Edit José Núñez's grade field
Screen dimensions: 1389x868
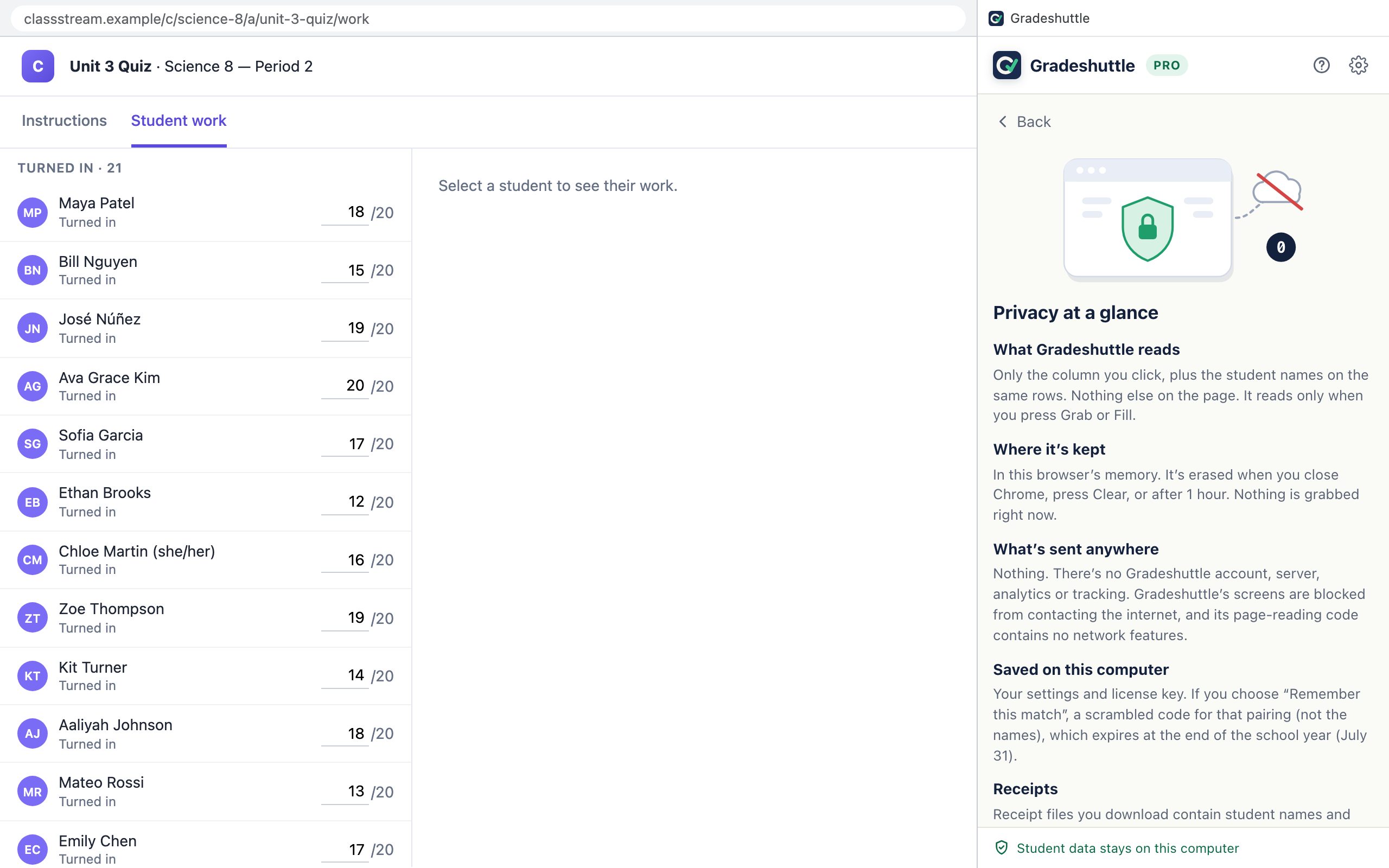coord(345,328)
